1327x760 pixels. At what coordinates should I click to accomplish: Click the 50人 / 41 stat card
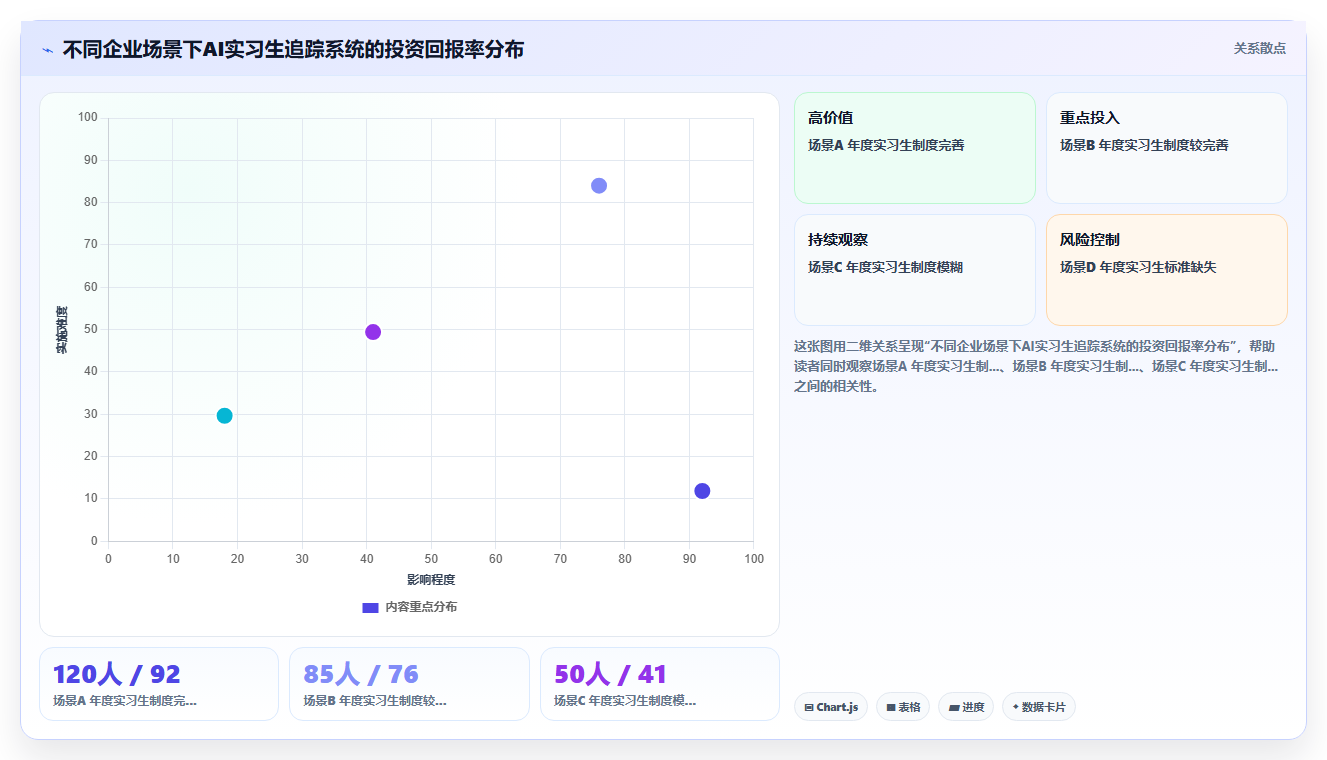coord(660,684)
